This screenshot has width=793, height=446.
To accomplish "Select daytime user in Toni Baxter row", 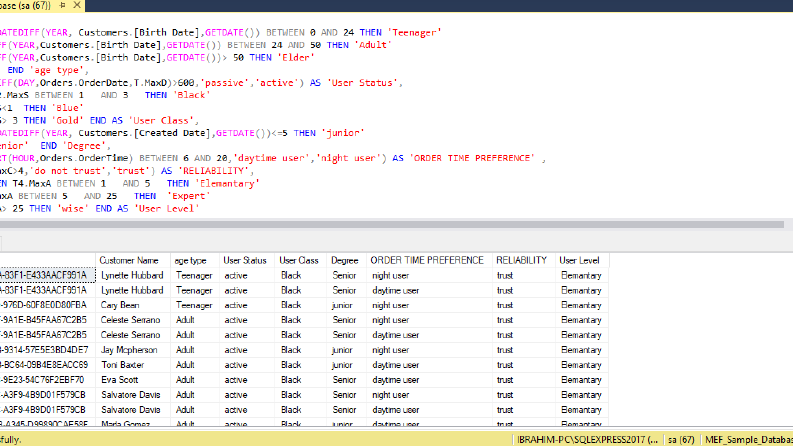I will [429, 365].
